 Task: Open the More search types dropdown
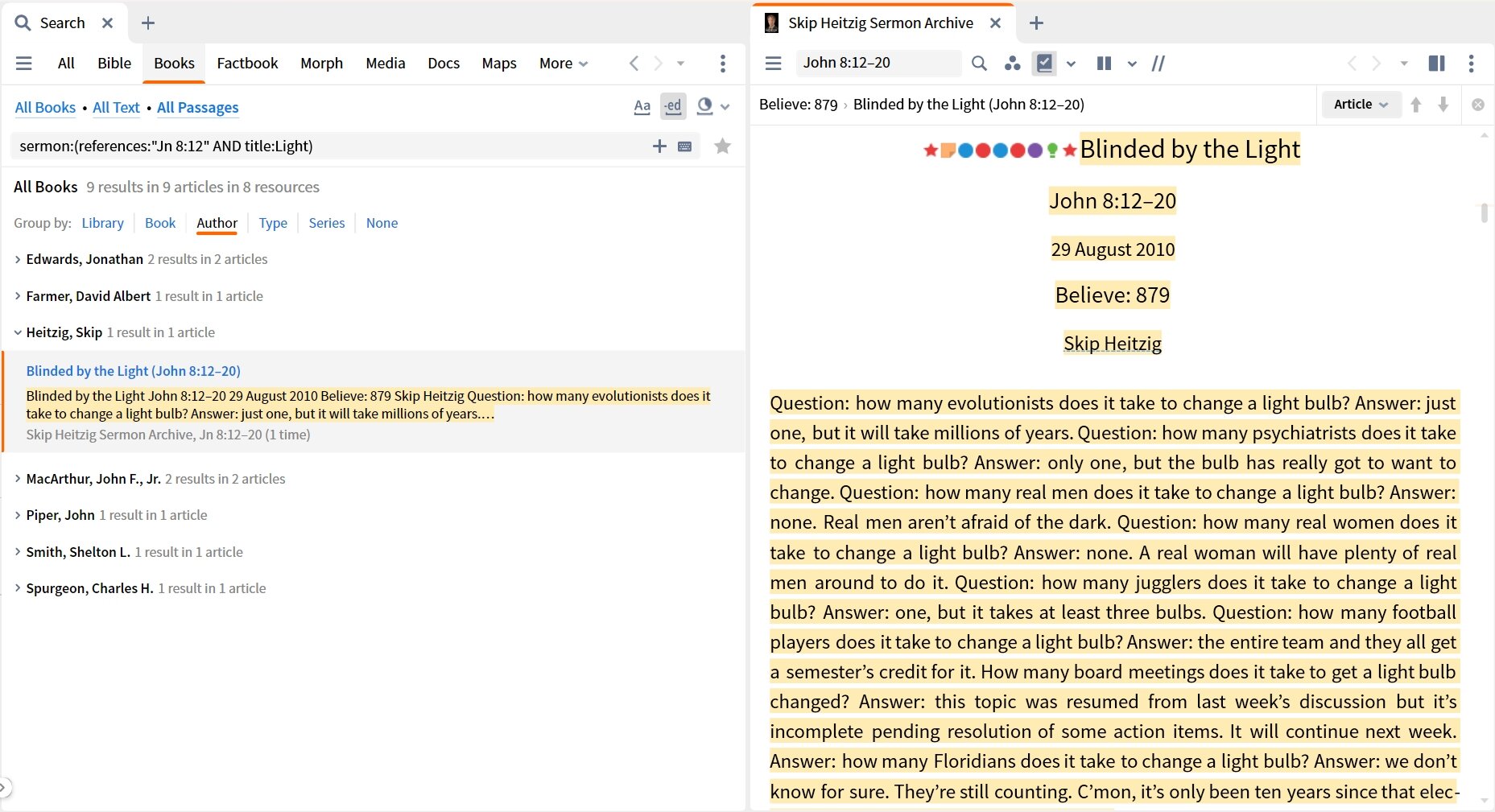point(564,63)
